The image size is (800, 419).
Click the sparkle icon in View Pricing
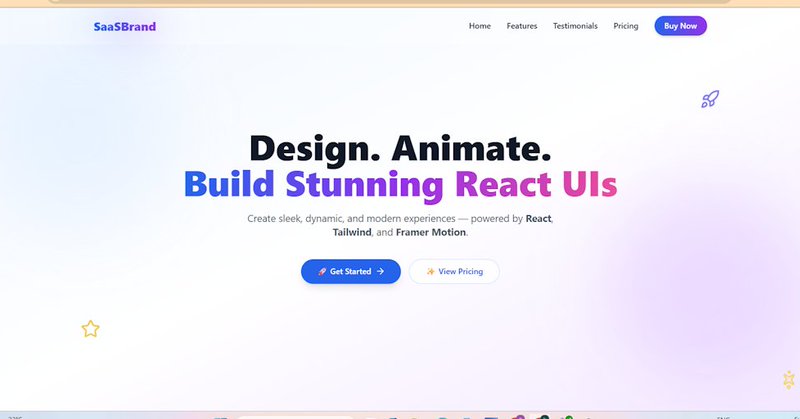tap(431, 272)
